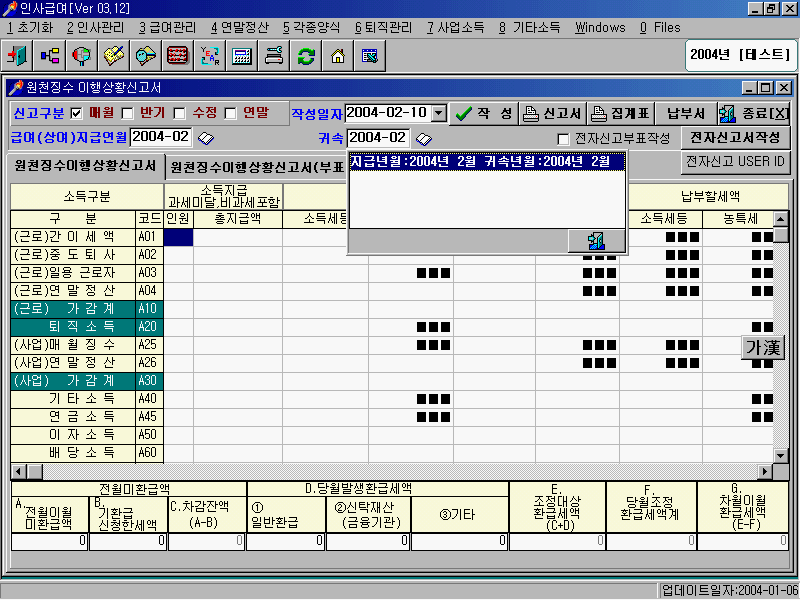Enable the 반기 checkbox

(128, 113)
